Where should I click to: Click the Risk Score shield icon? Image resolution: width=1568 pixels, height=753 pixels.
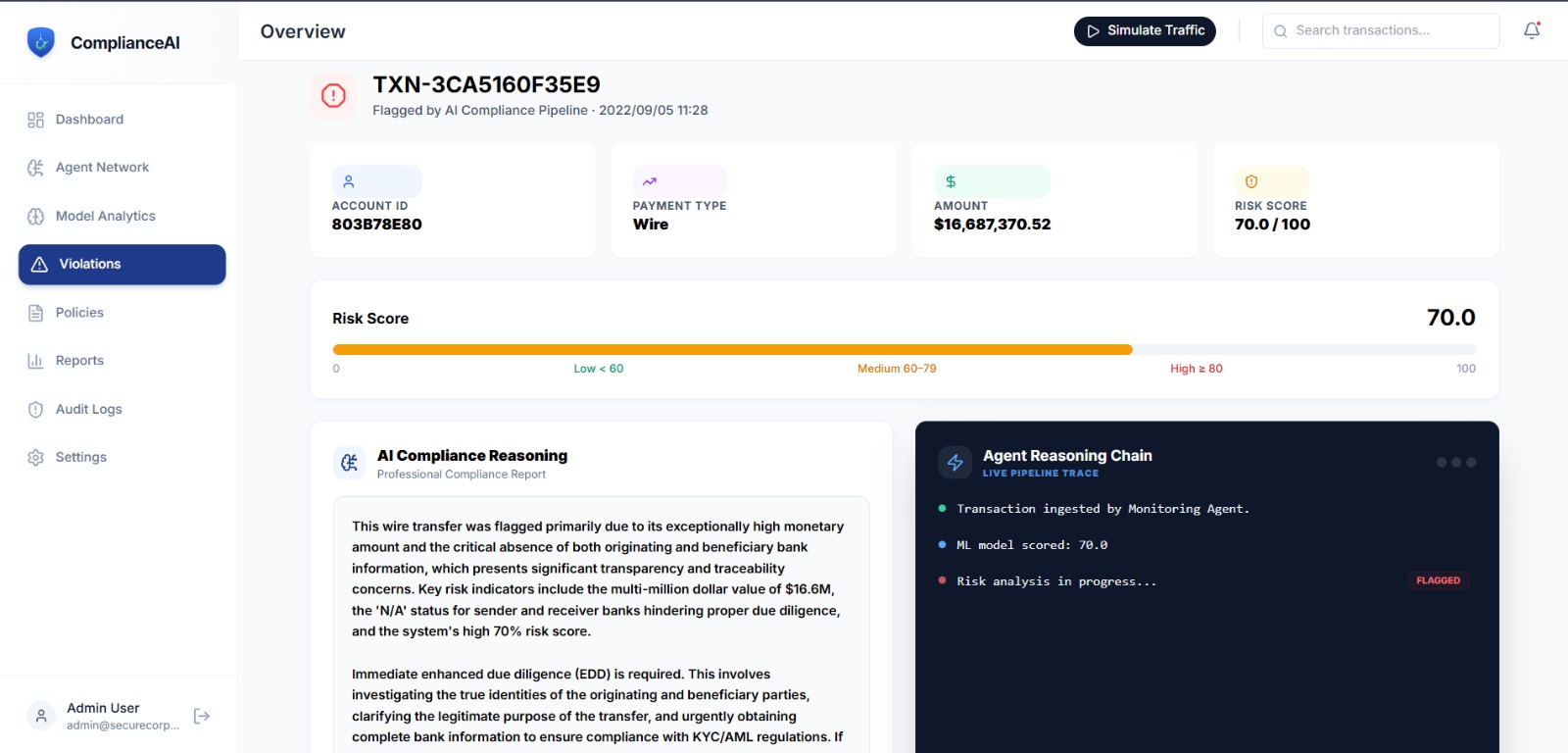1251,181
